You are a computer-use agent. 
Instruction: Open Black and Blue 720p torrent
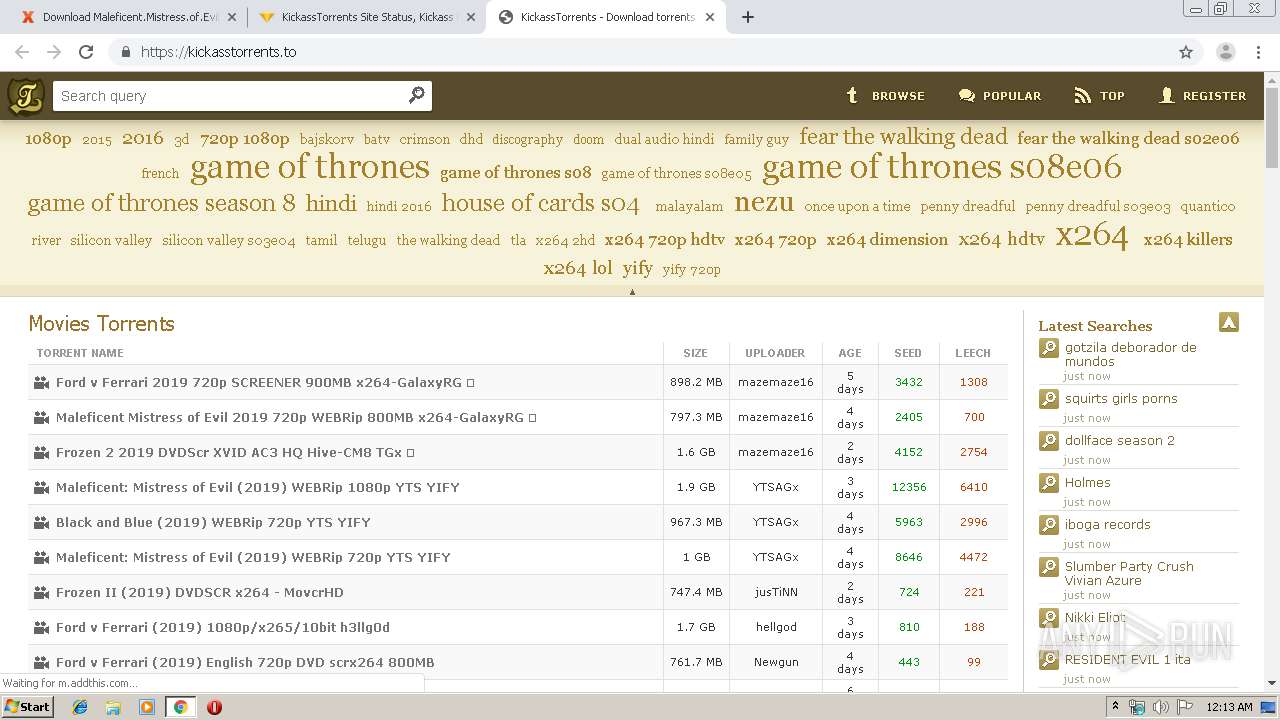tap(213, 522)
